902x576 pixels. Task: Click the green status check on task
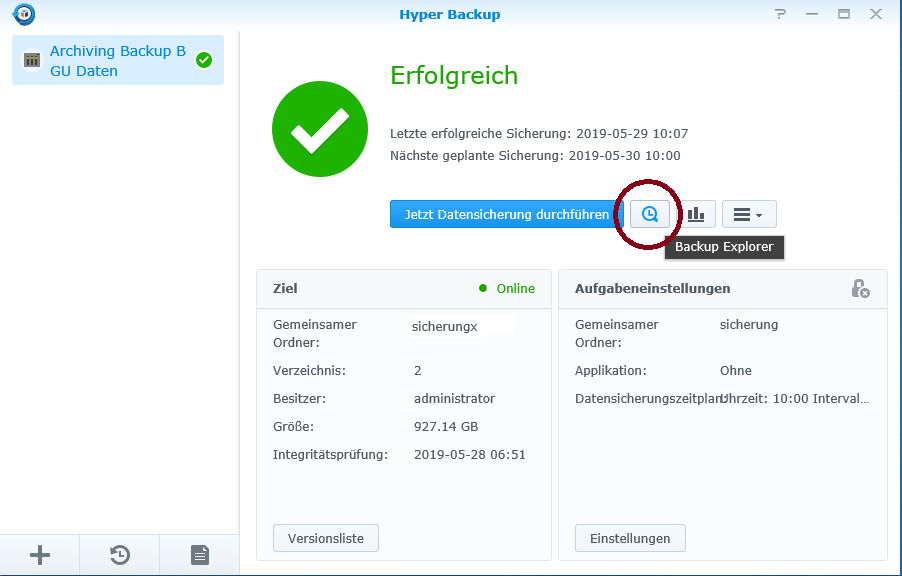(204, 60)
